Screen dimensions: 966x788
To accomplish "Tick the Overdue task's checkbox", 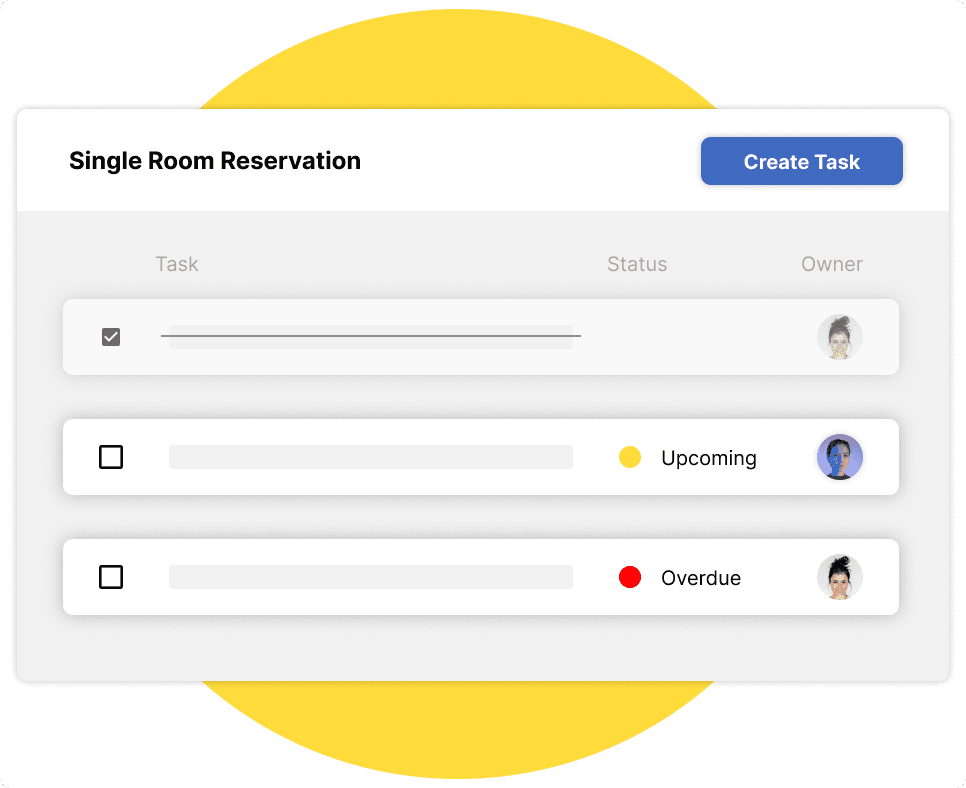I will (x=111, y=577).
